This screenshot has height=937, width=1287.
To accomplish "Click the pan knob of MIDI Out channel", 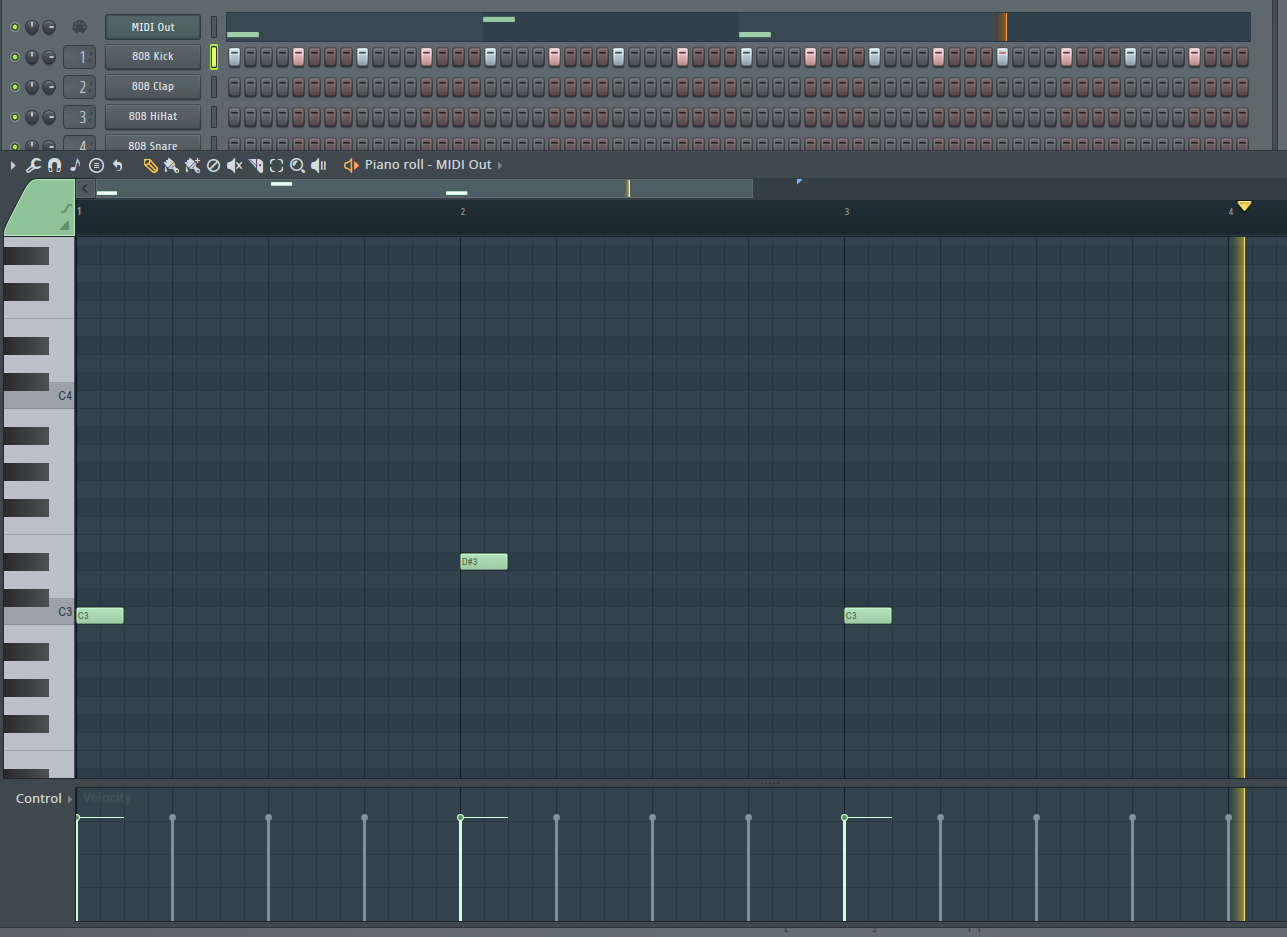I will [x=31, y=27].
